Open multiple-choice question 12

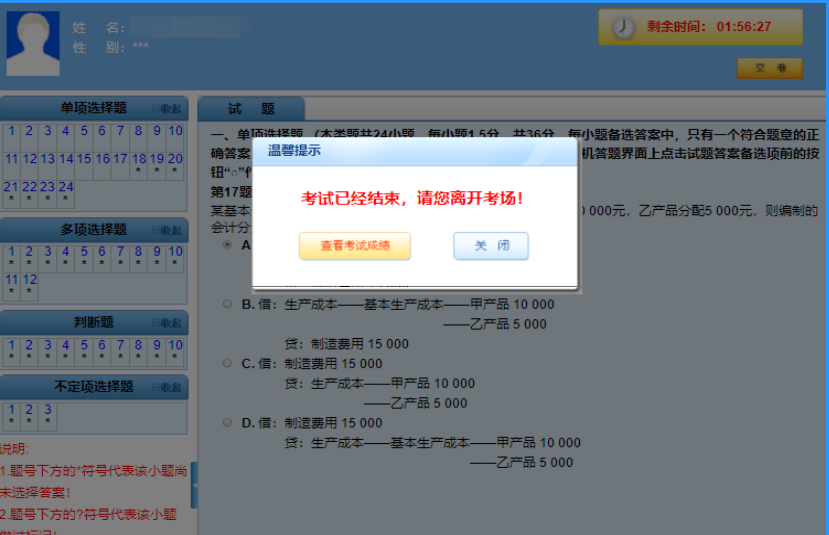click(x=29, y=280)
